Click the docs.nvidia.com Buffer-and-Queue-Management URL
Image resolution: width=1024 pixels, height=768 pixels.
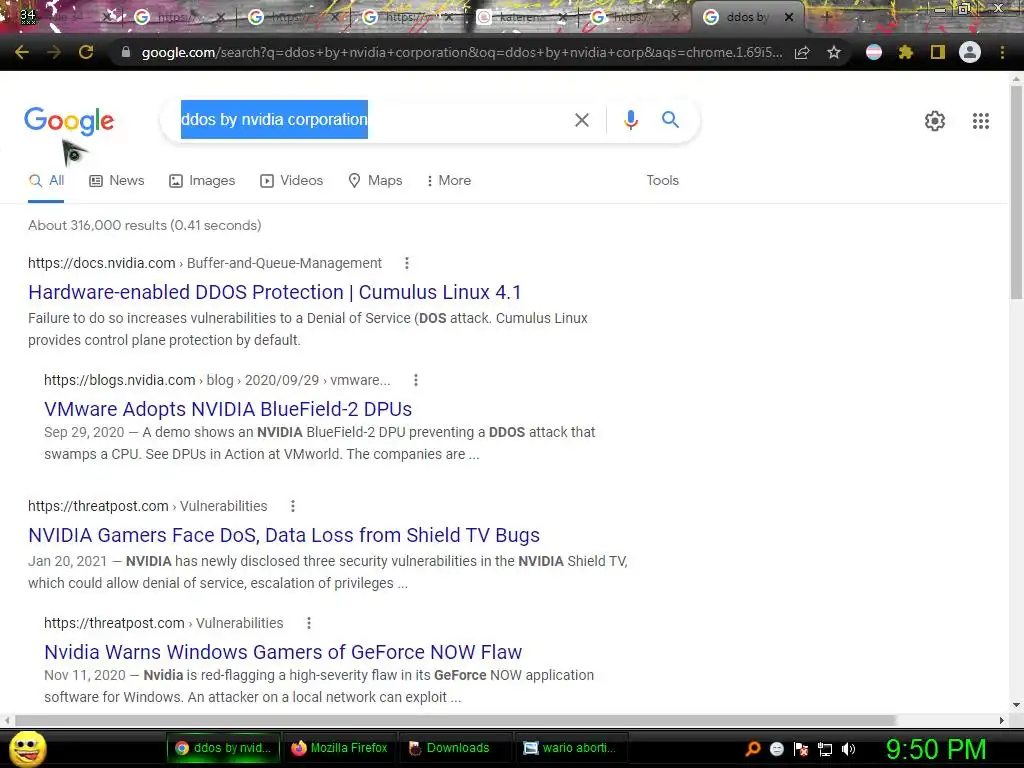(x=204, y=263)
